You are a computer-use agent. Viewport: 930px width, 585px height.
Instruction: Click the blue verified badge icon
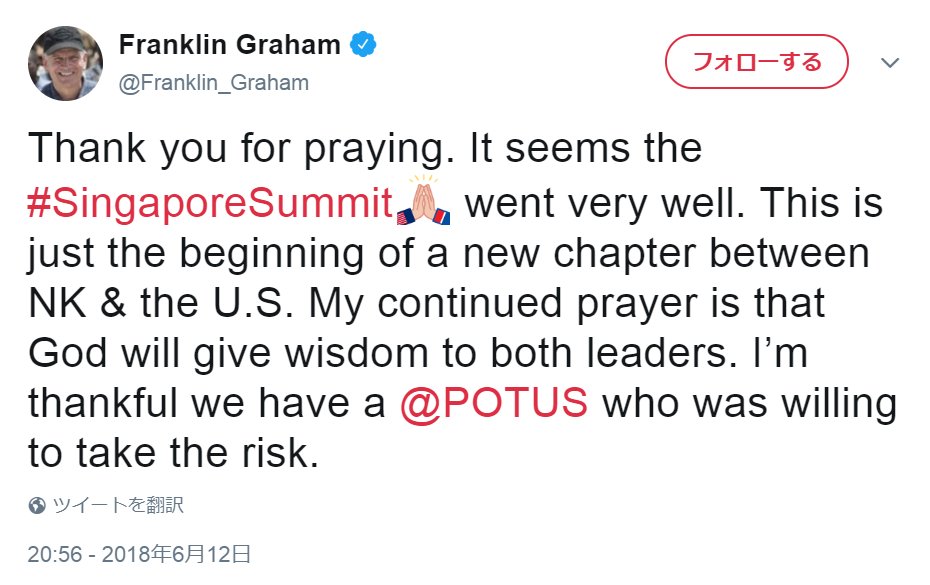[x=363, y=44]
